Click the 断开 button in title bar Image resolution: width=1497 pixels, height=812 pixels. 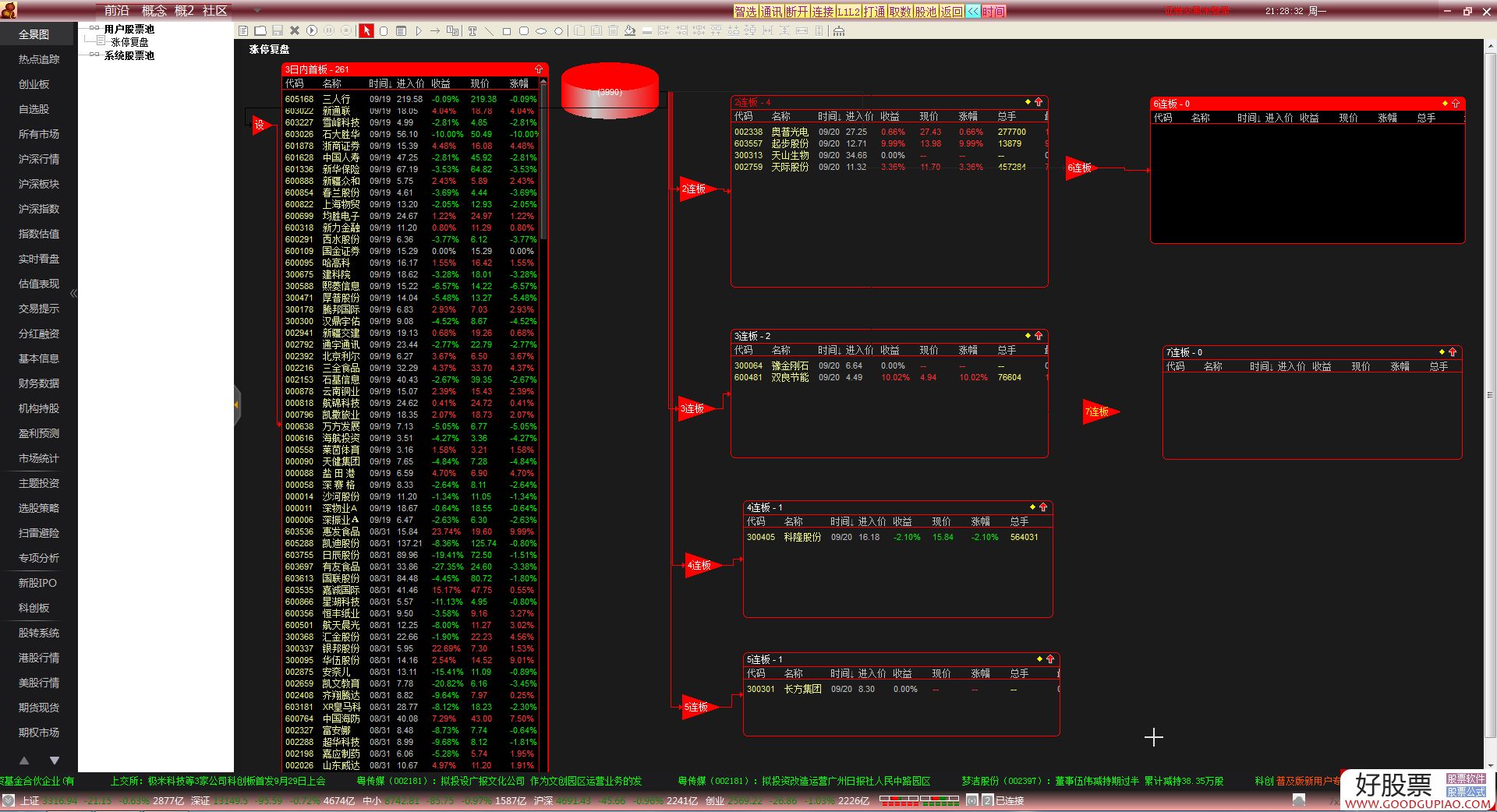797,11
